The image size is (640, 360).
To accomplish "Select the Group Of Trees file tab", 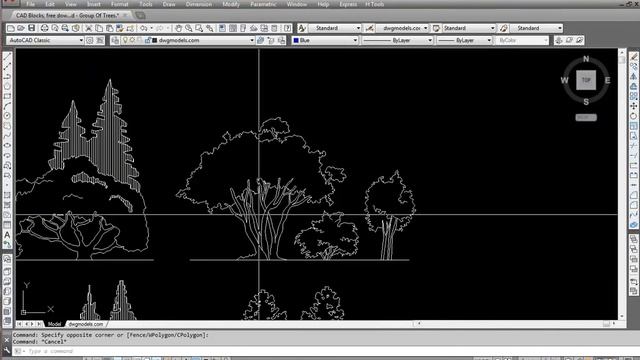I will (x=67, y=16).
